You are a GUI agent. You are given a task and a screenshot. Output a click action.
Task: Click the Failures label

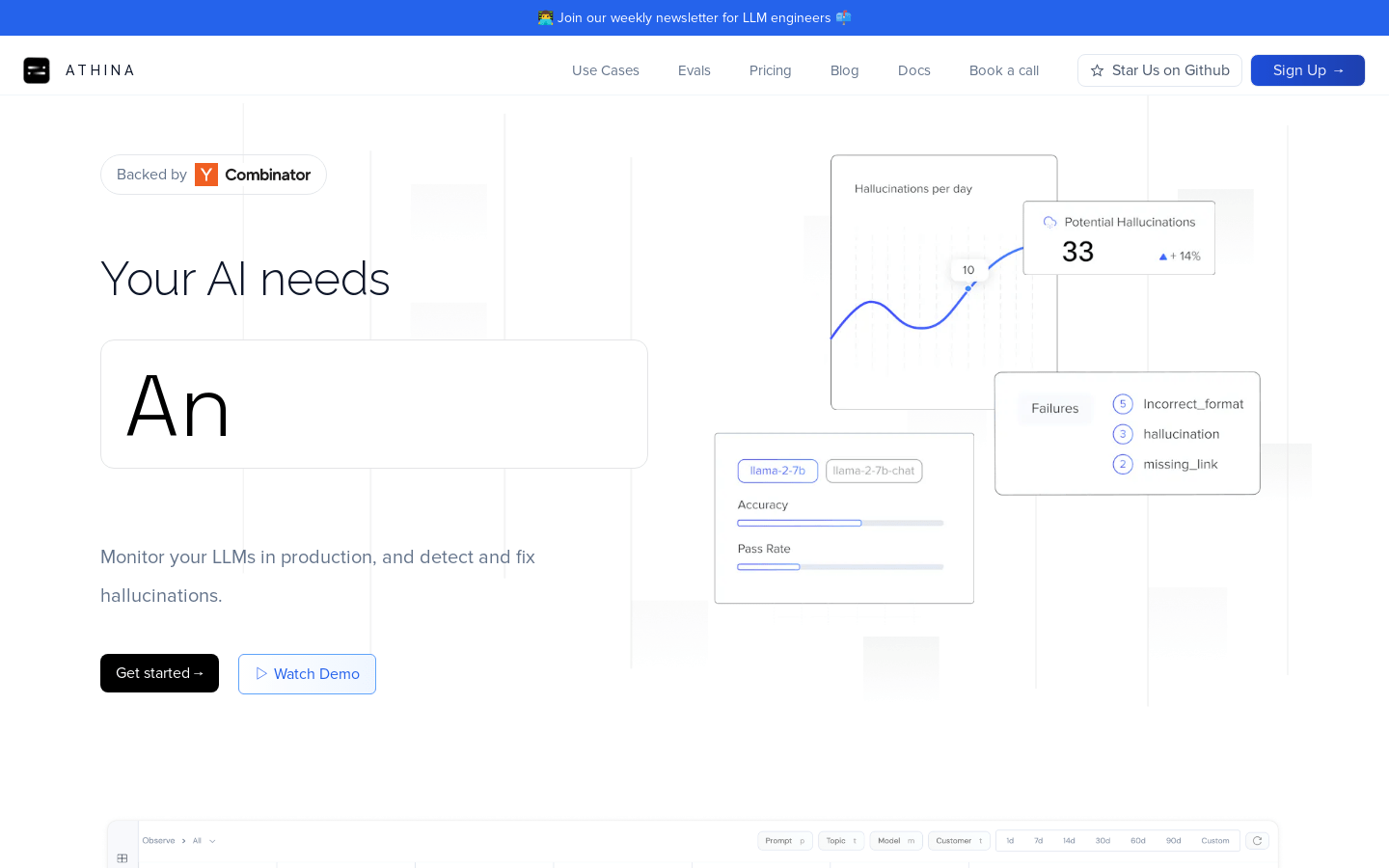click(x=1055, y=409)
